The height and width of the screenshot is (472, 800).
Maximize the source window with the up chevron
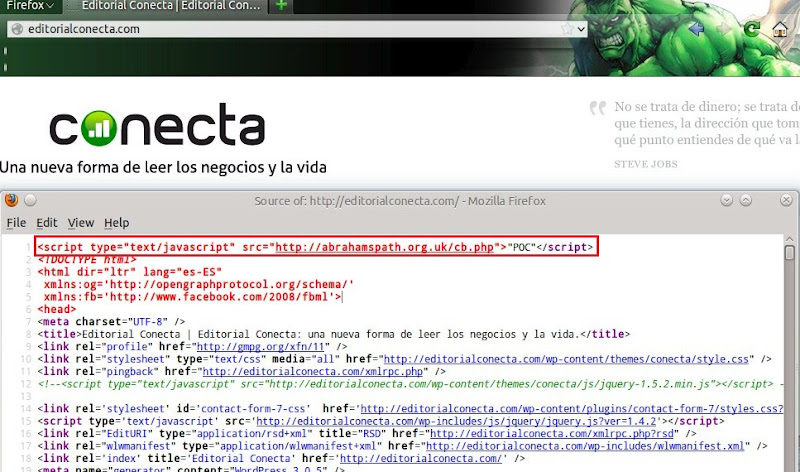click(746, 200)
